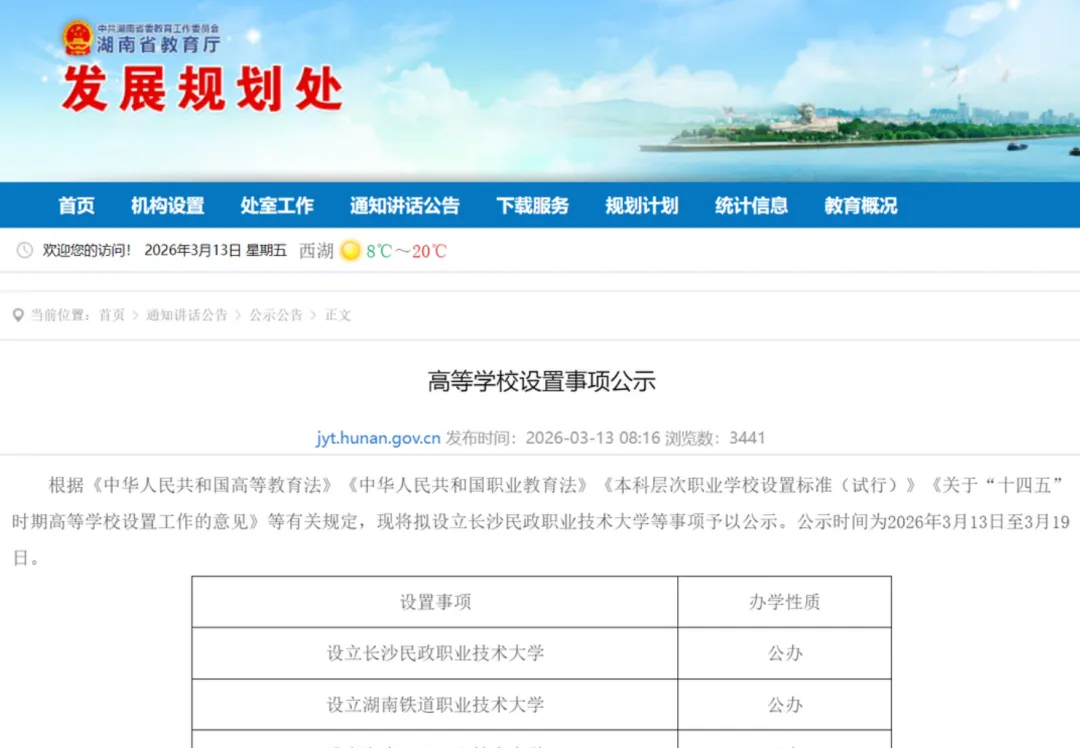Click the national emblem logo icon

[x=78, y=38]
